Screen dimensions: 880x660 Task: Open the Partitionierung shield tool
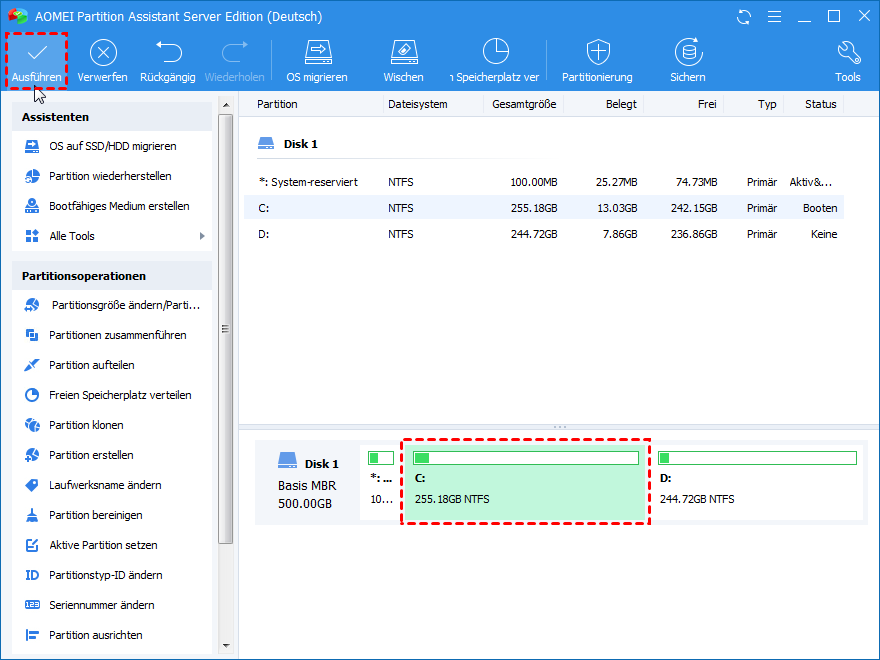597,60
